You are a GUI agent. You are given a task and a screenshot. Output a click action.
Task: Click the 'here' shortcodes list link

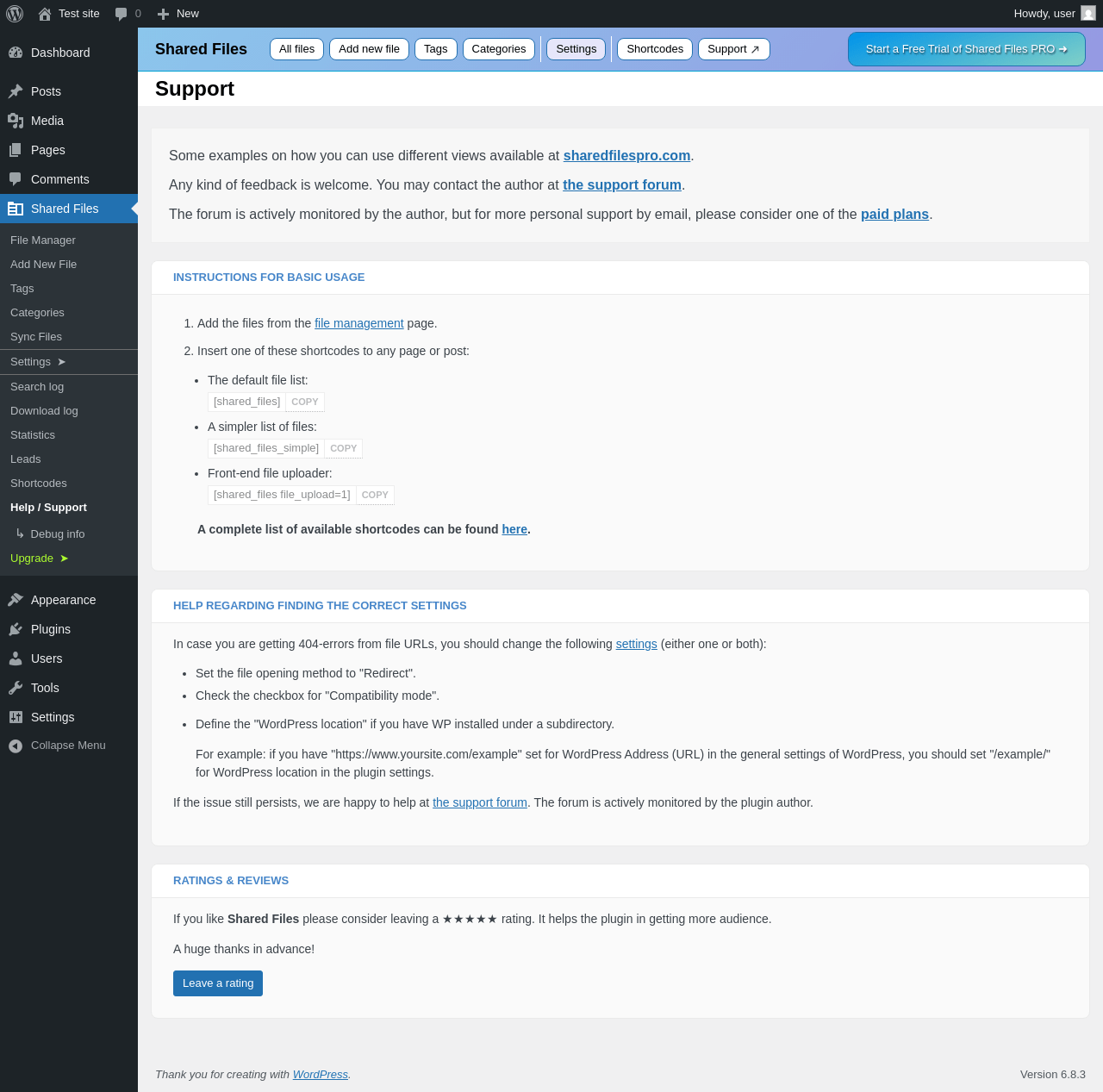pyautogui.click(x=514, y=529)
